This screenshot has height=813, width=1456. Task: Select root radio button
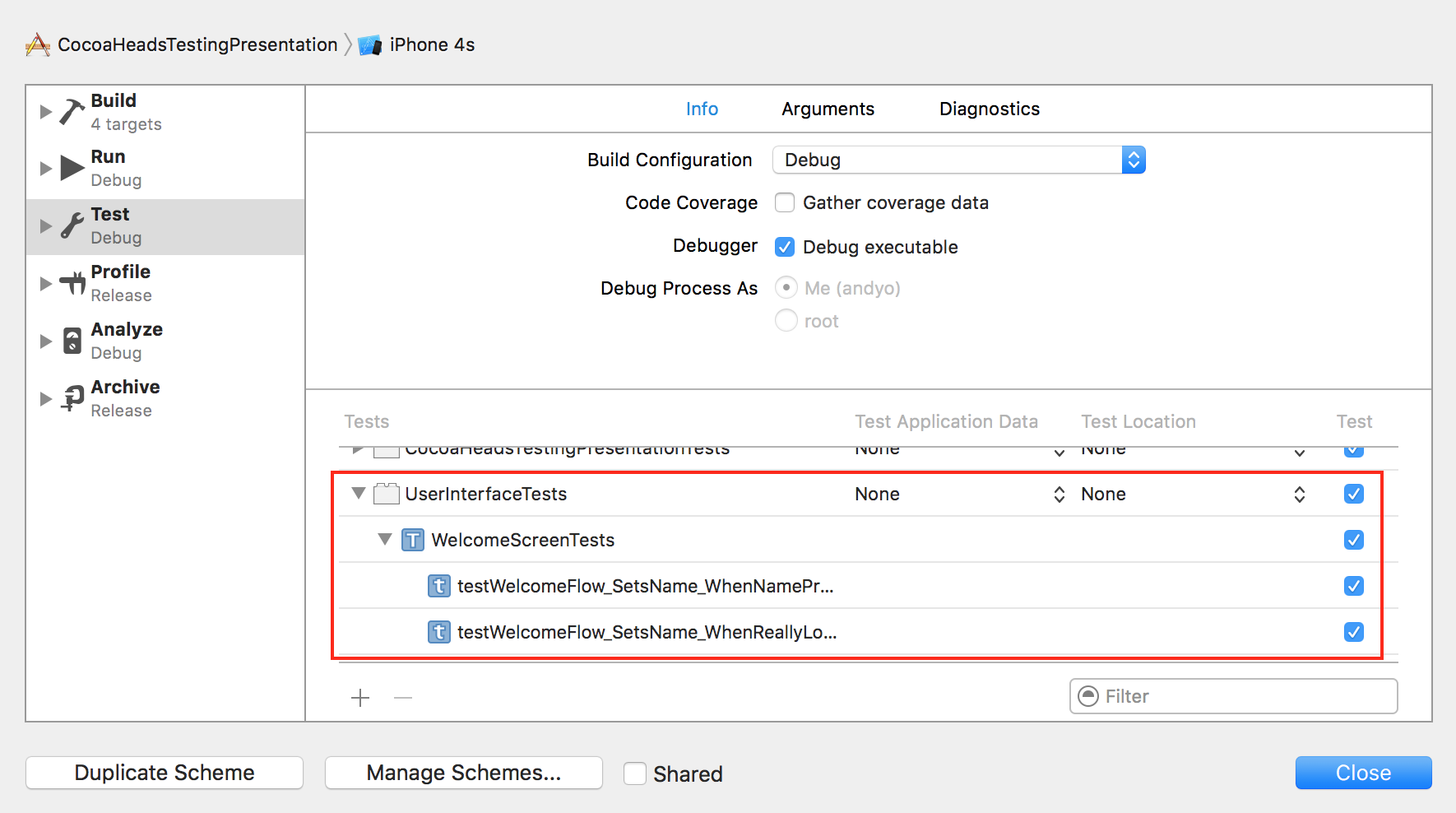click(x=786, y=320)
